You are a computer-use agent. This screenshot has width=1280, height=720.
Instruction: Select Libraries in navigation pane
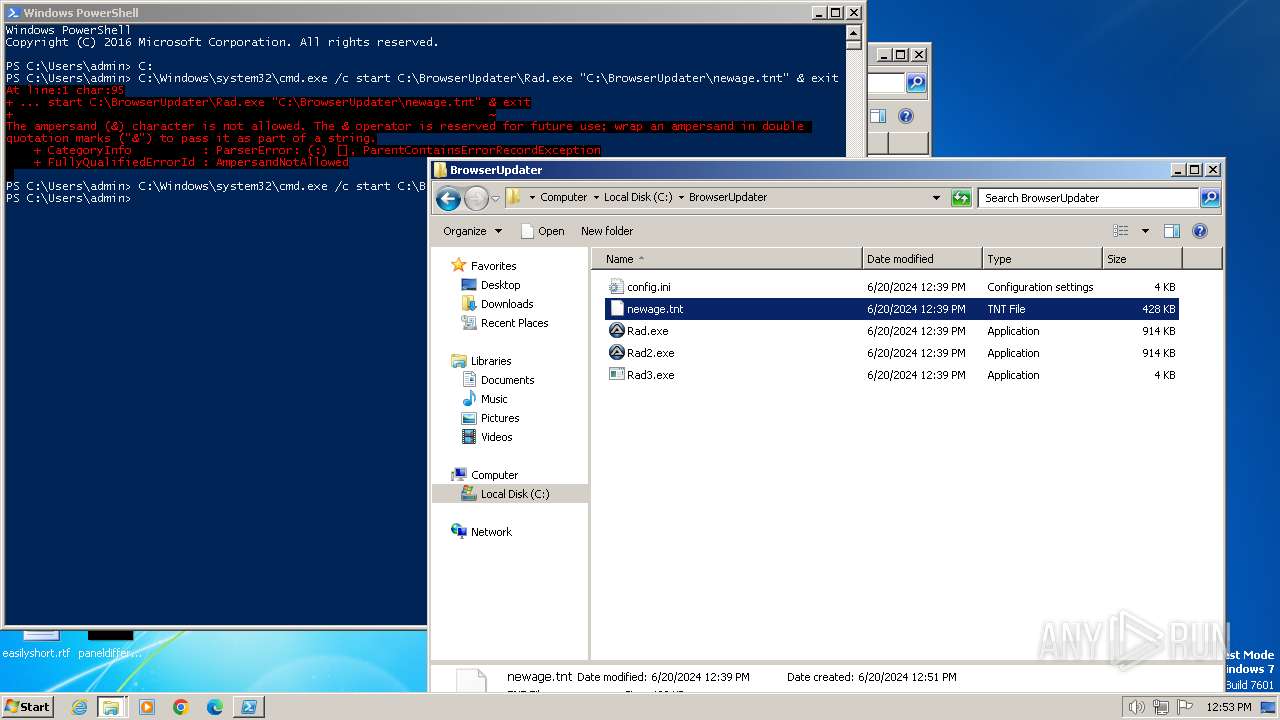click(491, 361)
